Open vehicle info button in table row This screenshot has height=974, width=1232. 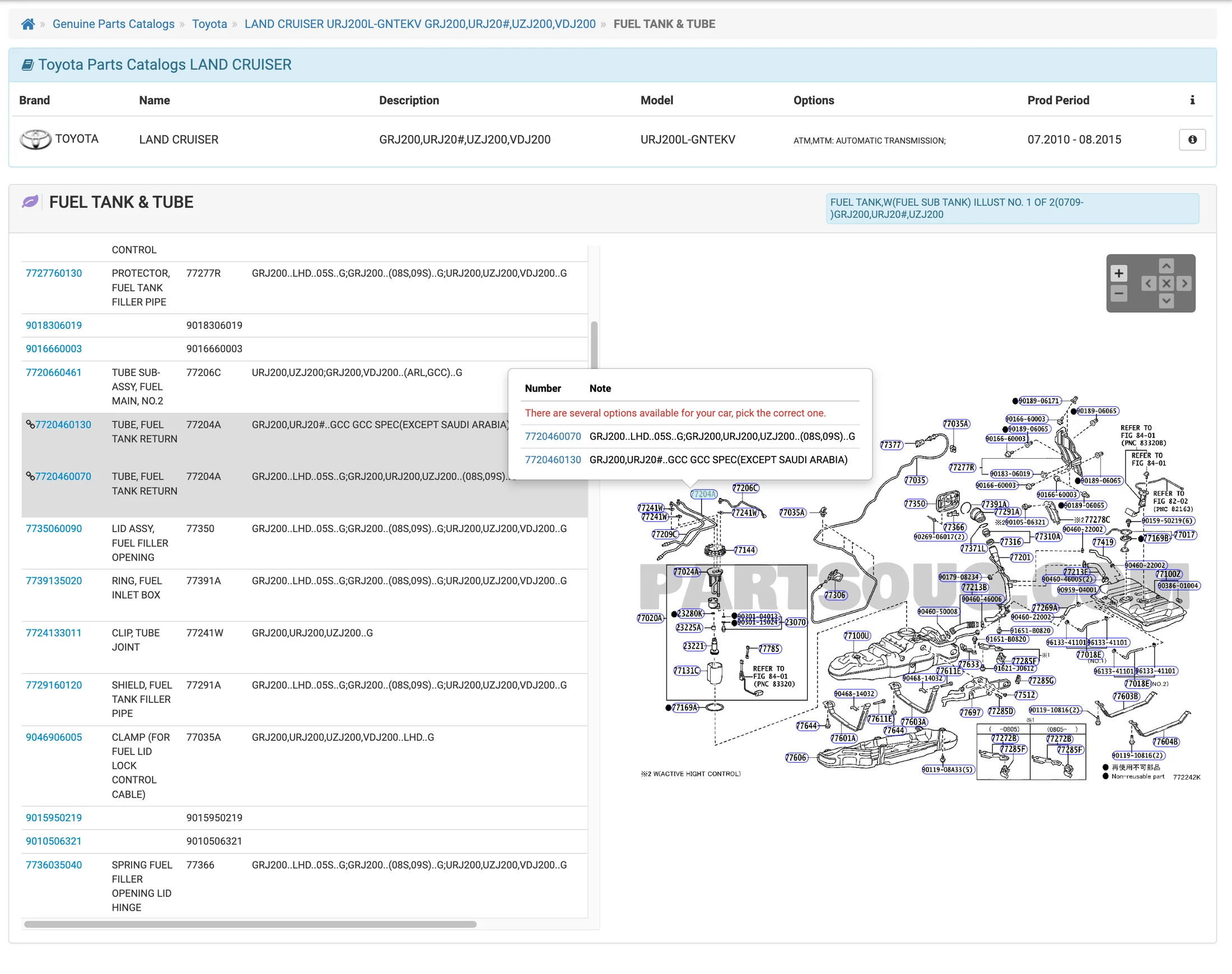1192,139
